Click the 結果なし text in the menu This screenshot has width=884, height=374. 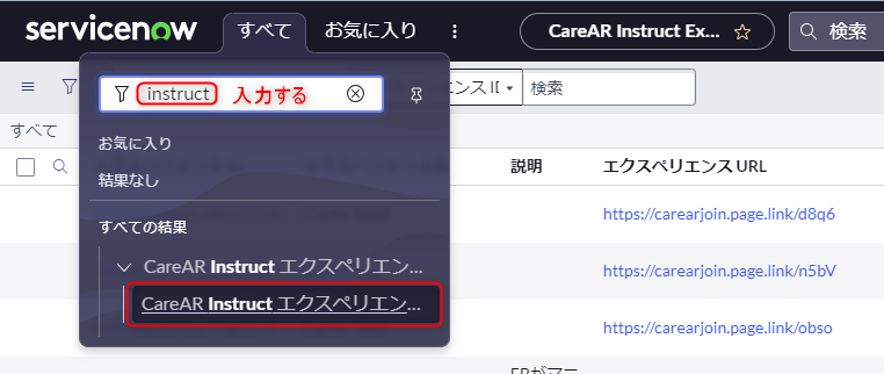coord(129,181)
